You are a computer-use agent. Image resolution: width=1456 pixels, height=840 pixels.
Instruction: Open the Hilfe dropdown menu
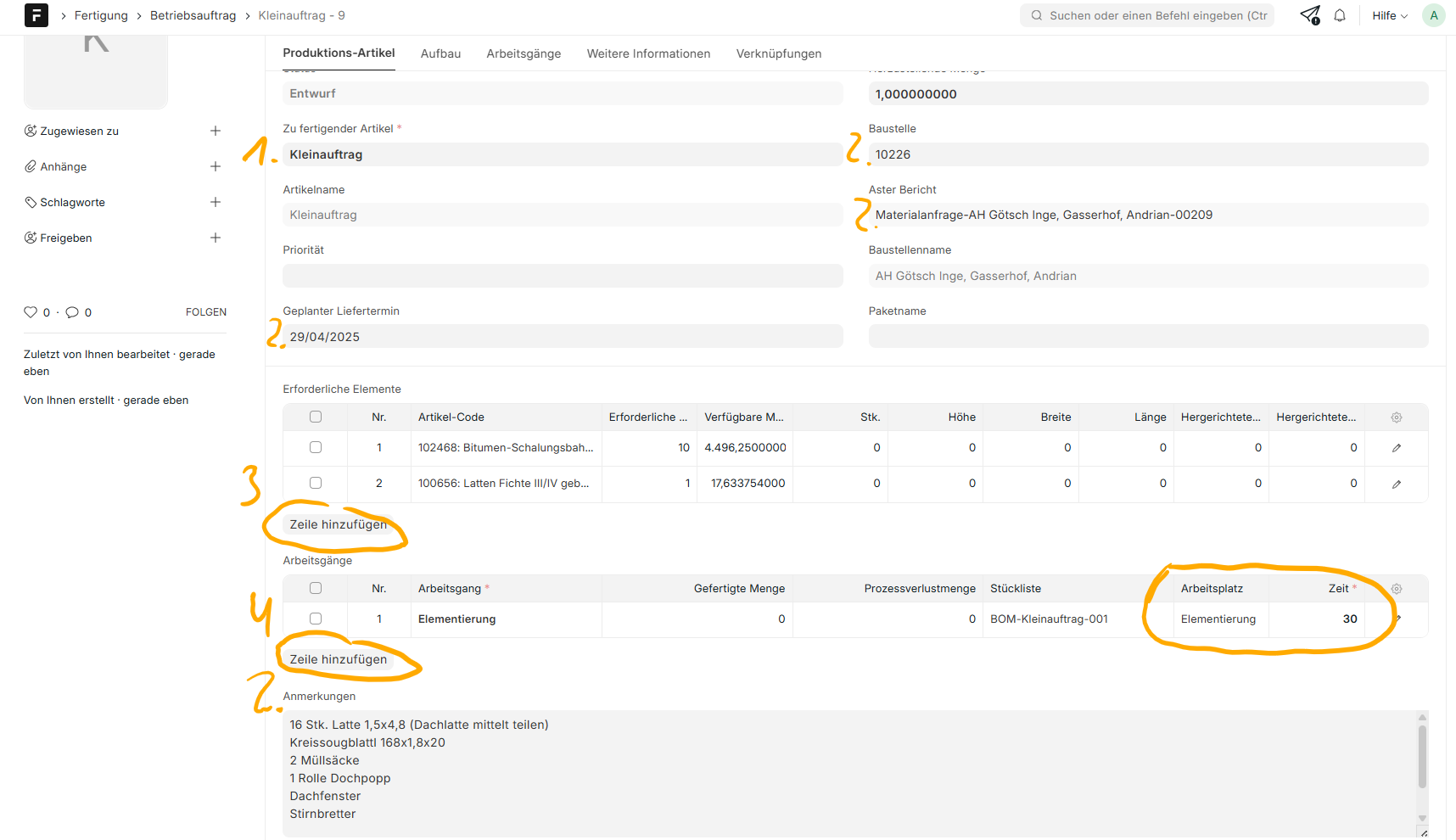[x=1389, y=15]
